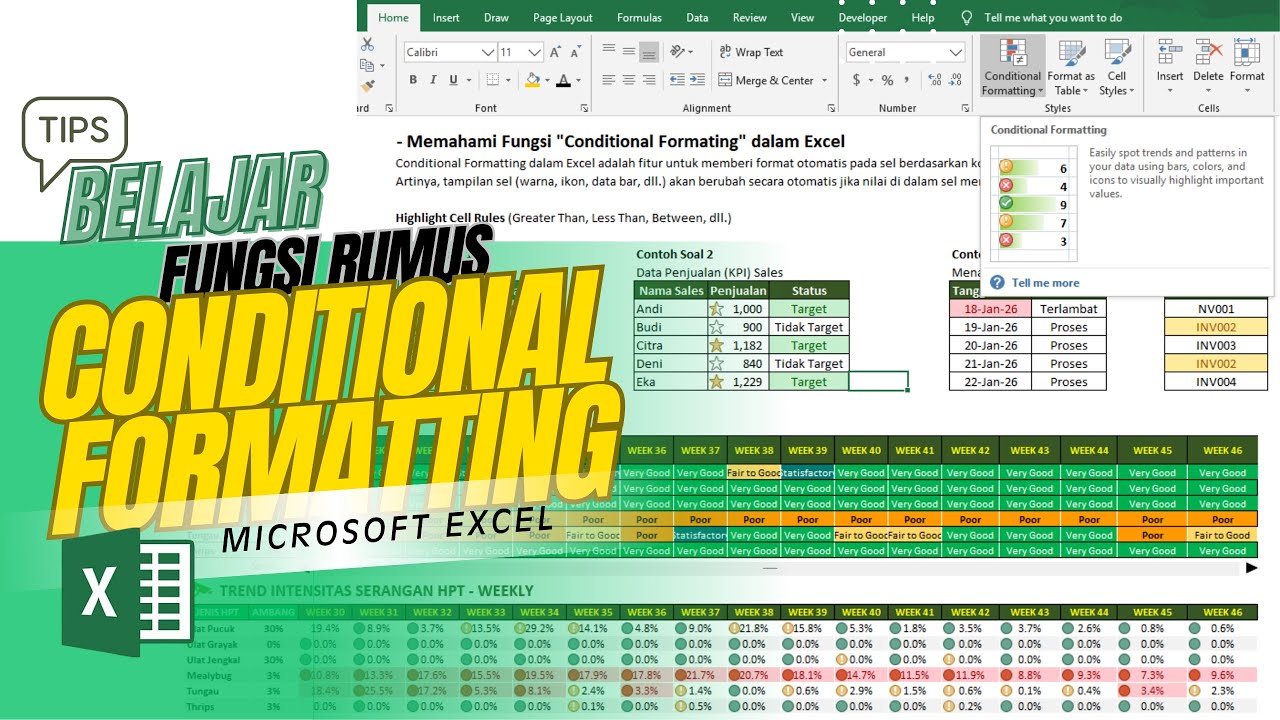Open Alignment group dialog launcher

pyautogui.click(x=832, y=108)
